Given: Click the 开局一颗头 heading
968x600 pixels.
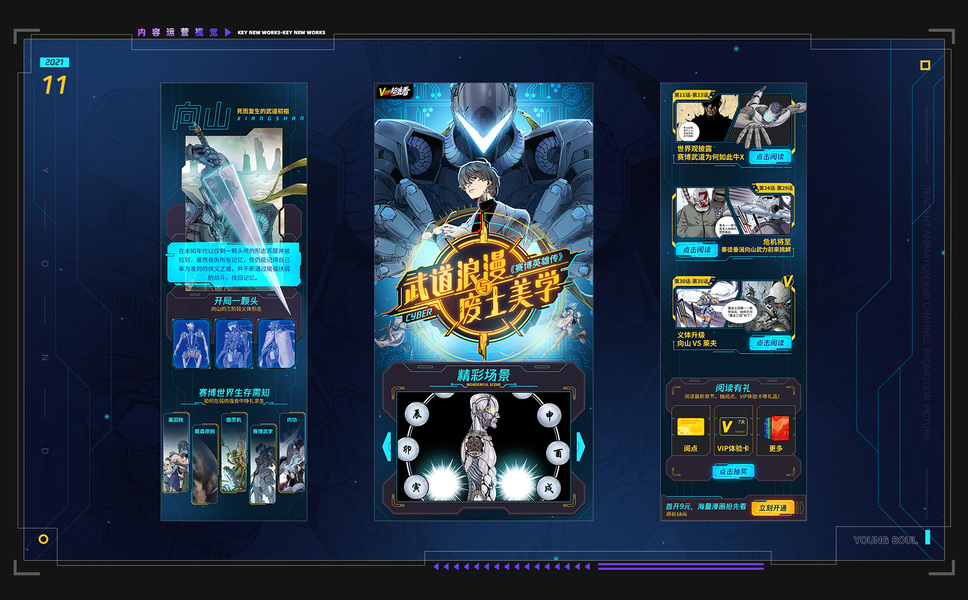Looking at the screenshot, I should [x=236, y=301].
